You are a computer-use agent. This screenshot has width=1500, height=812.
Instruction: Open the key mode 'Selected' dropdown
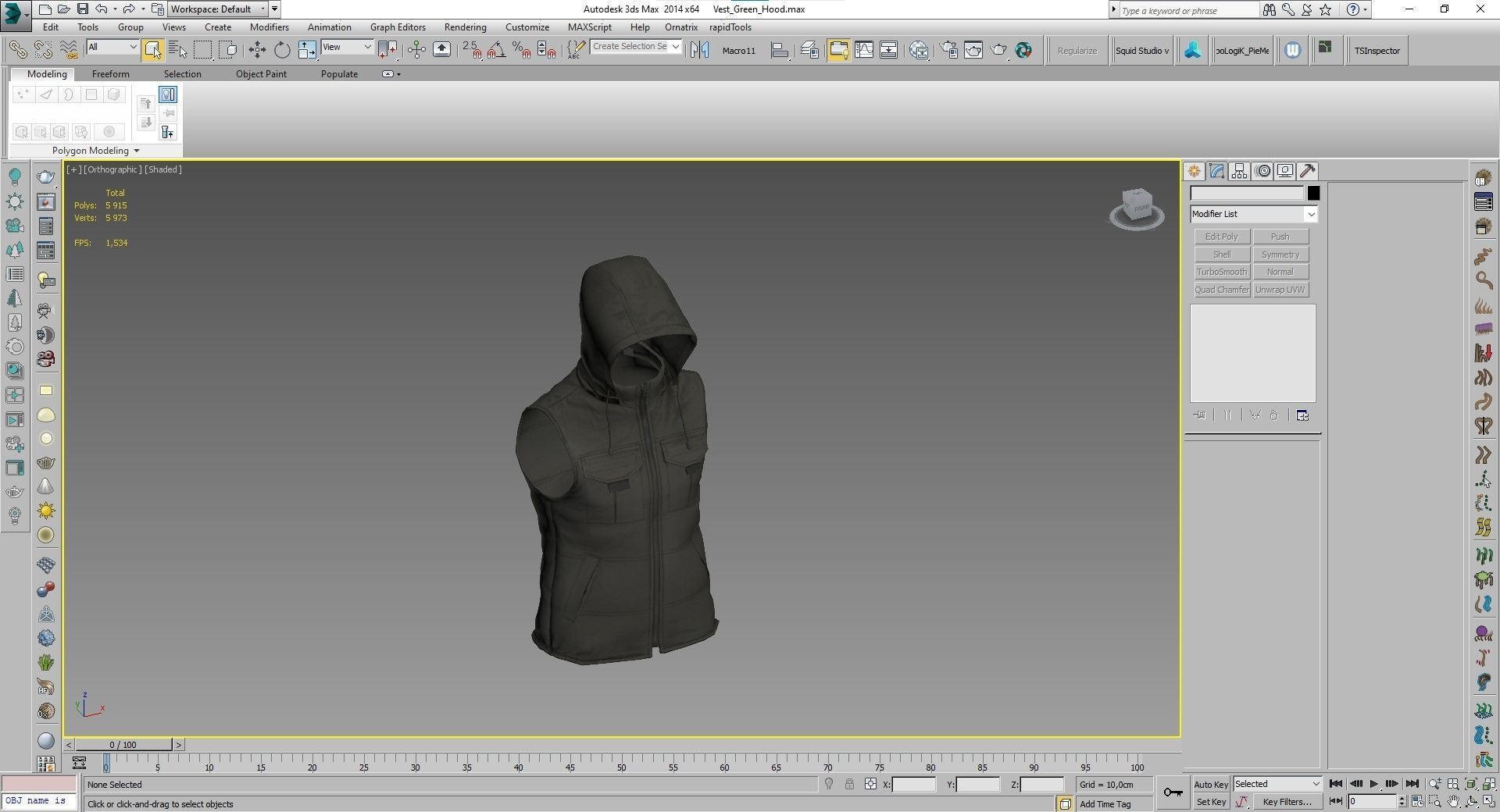[x=1277, y=784]
